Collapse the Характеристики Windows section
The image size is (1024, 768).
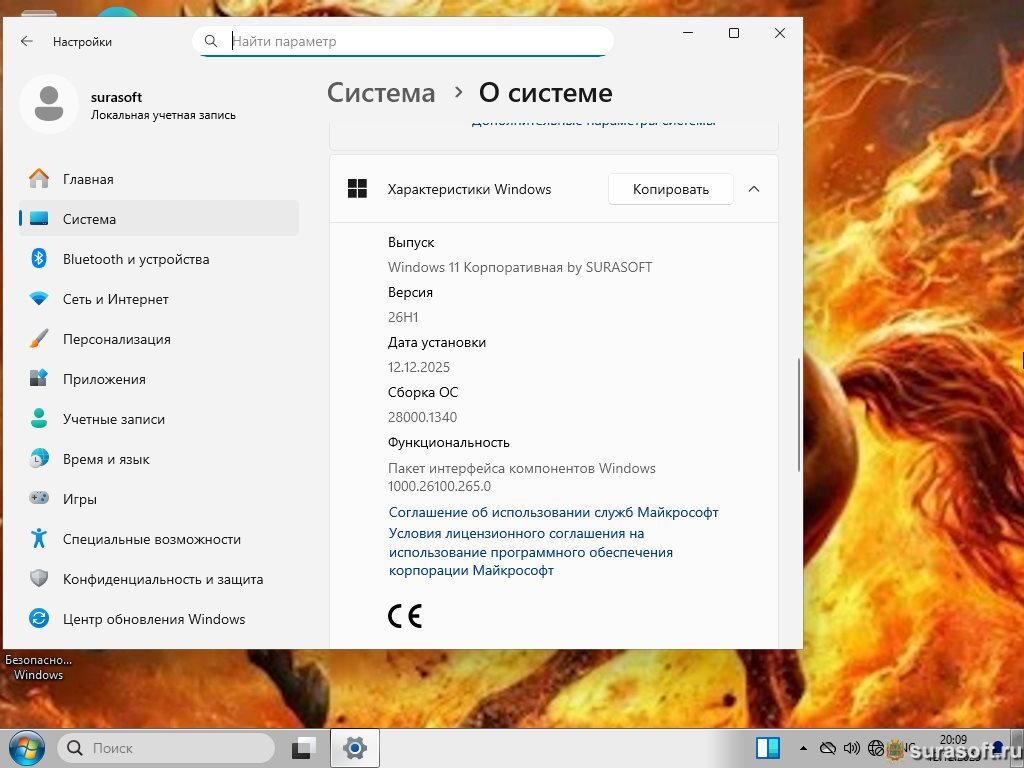(x=754, y=189)
